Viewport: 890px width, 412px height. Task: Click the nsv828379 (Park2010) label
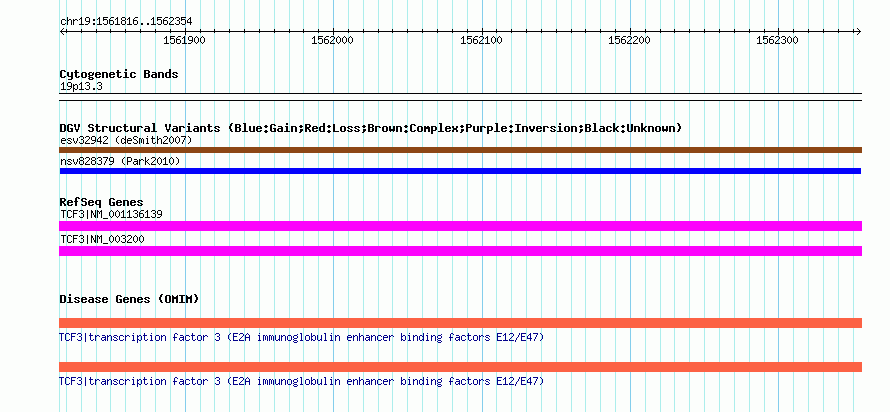(120, 162)
